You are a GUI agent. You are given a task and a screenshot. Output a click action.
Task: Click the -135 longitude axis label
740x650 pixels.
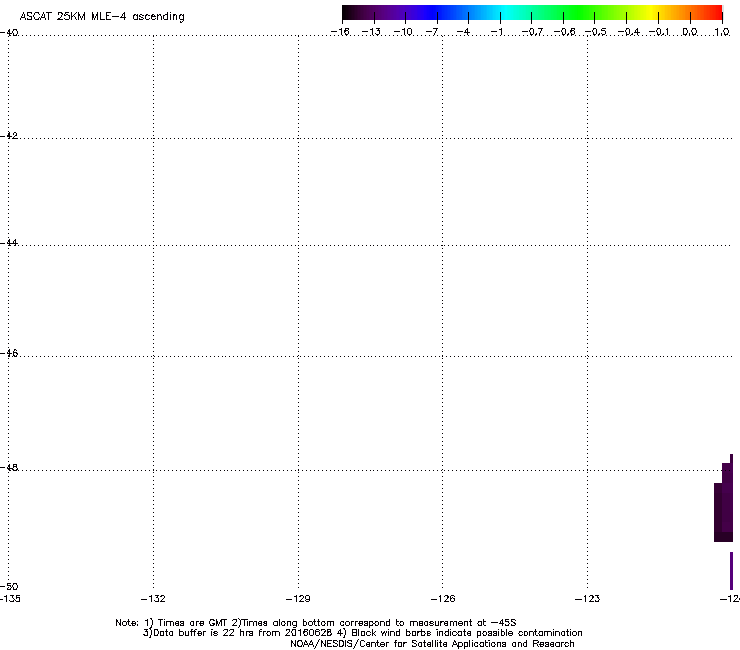10,599
